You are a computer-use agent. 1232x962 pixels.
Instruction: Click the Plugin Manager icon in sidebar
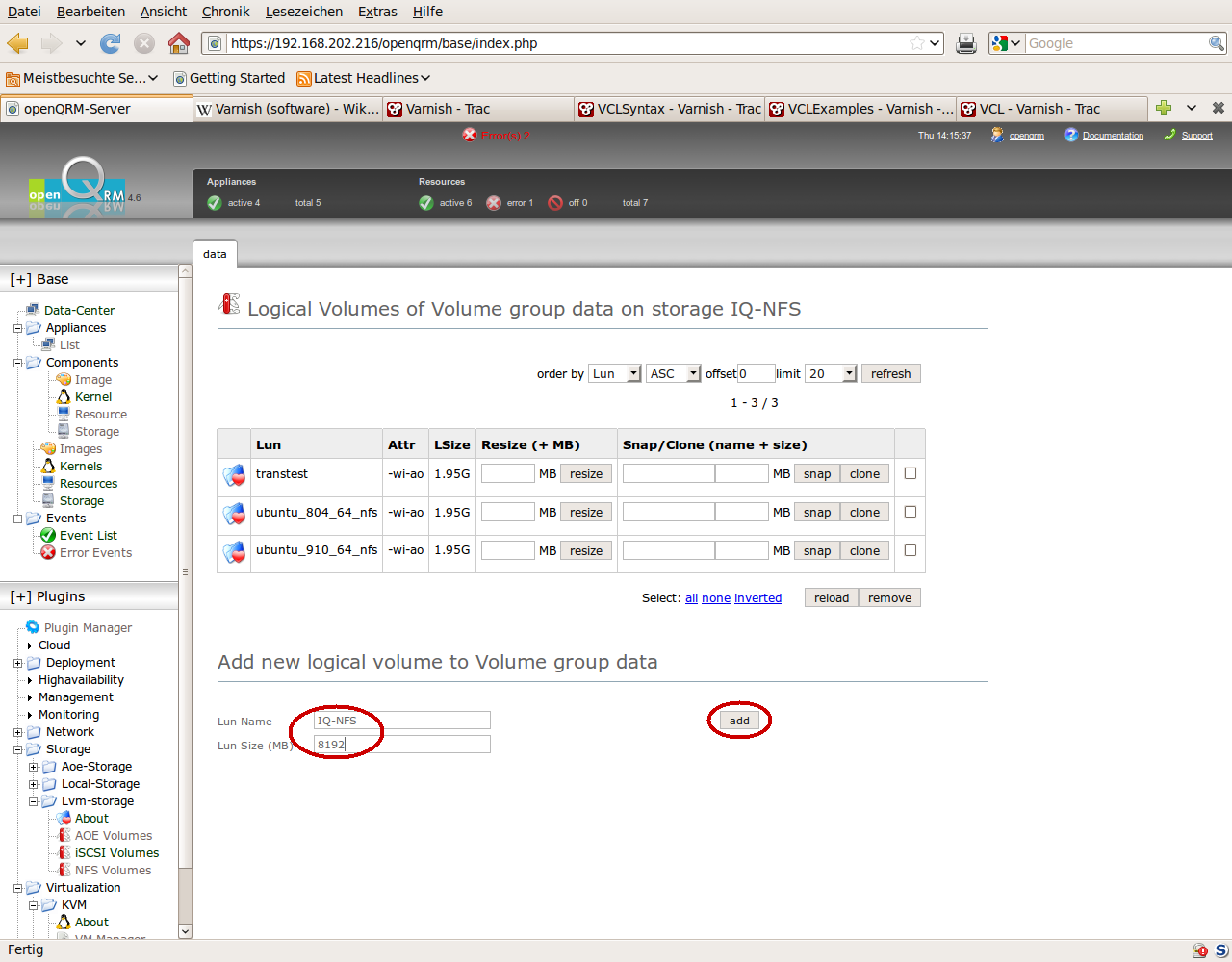(33, 627)
